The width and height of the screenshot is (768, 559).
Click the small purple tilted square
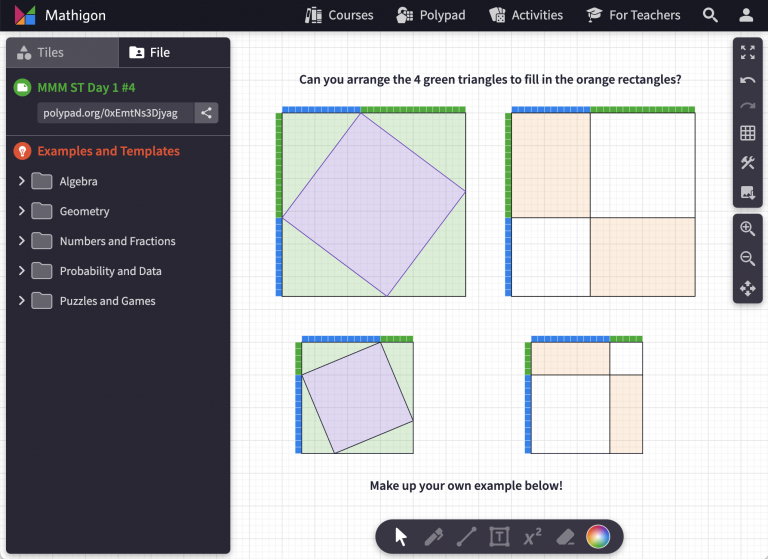pyautogui.click(x=358, y=398)
